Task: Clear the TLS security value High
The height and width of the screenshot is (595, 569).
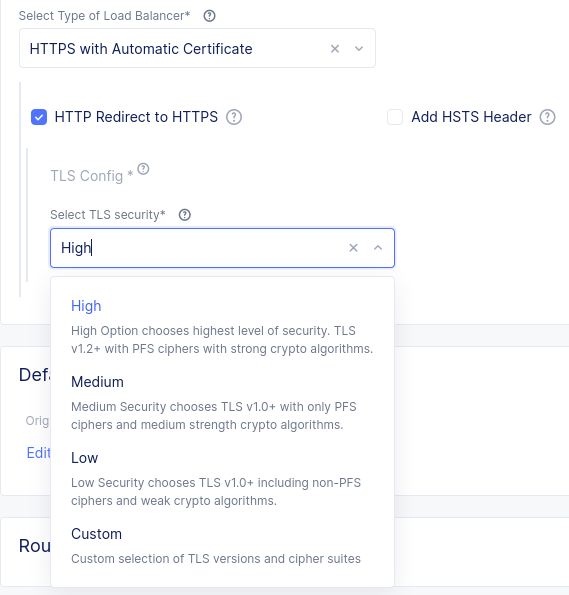Action: 353,248
